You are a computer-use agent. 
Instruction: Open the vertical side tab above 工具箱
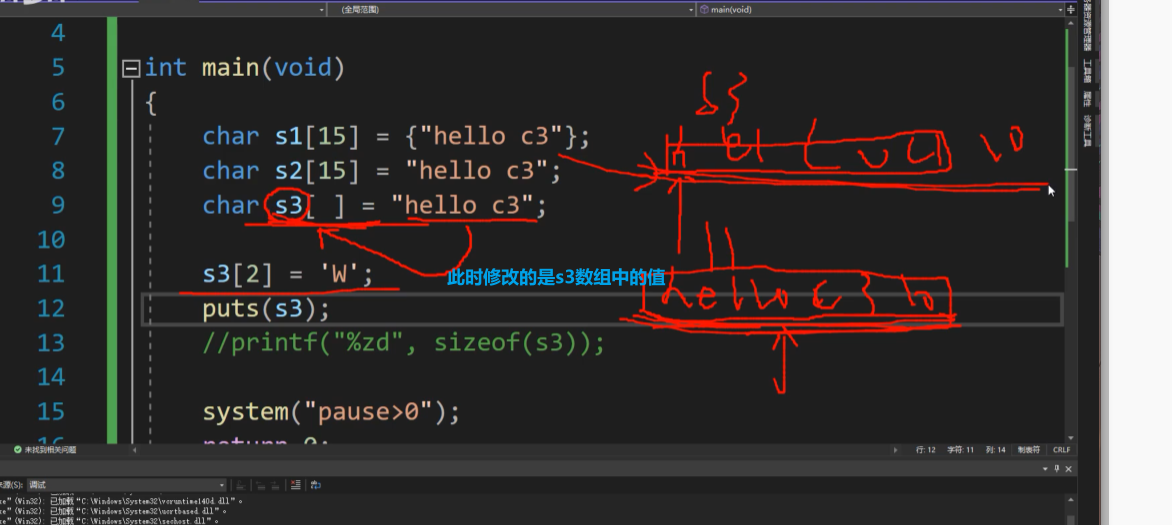point(1088,25)
